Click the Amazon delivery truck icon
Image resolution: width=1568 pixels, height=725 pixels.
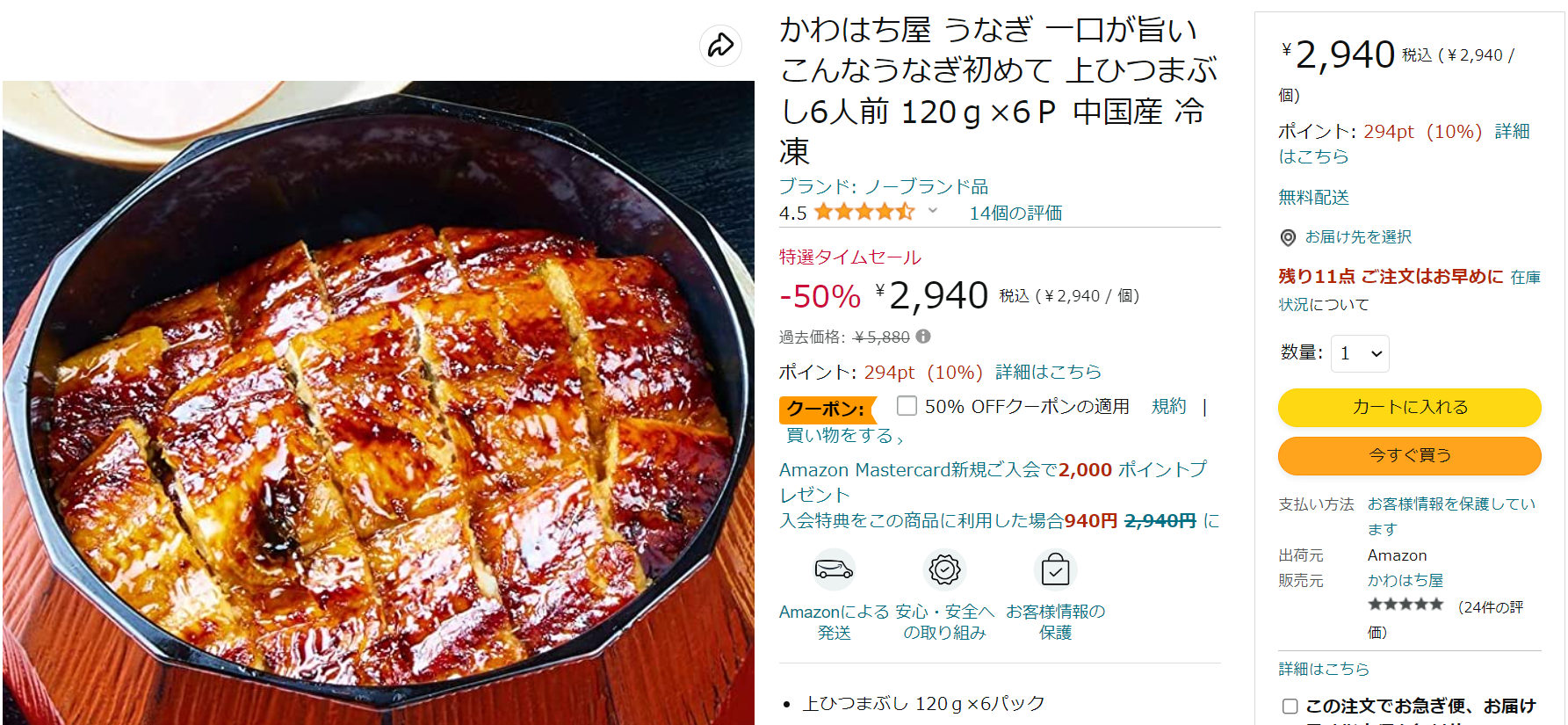click(x=834, y=569)
